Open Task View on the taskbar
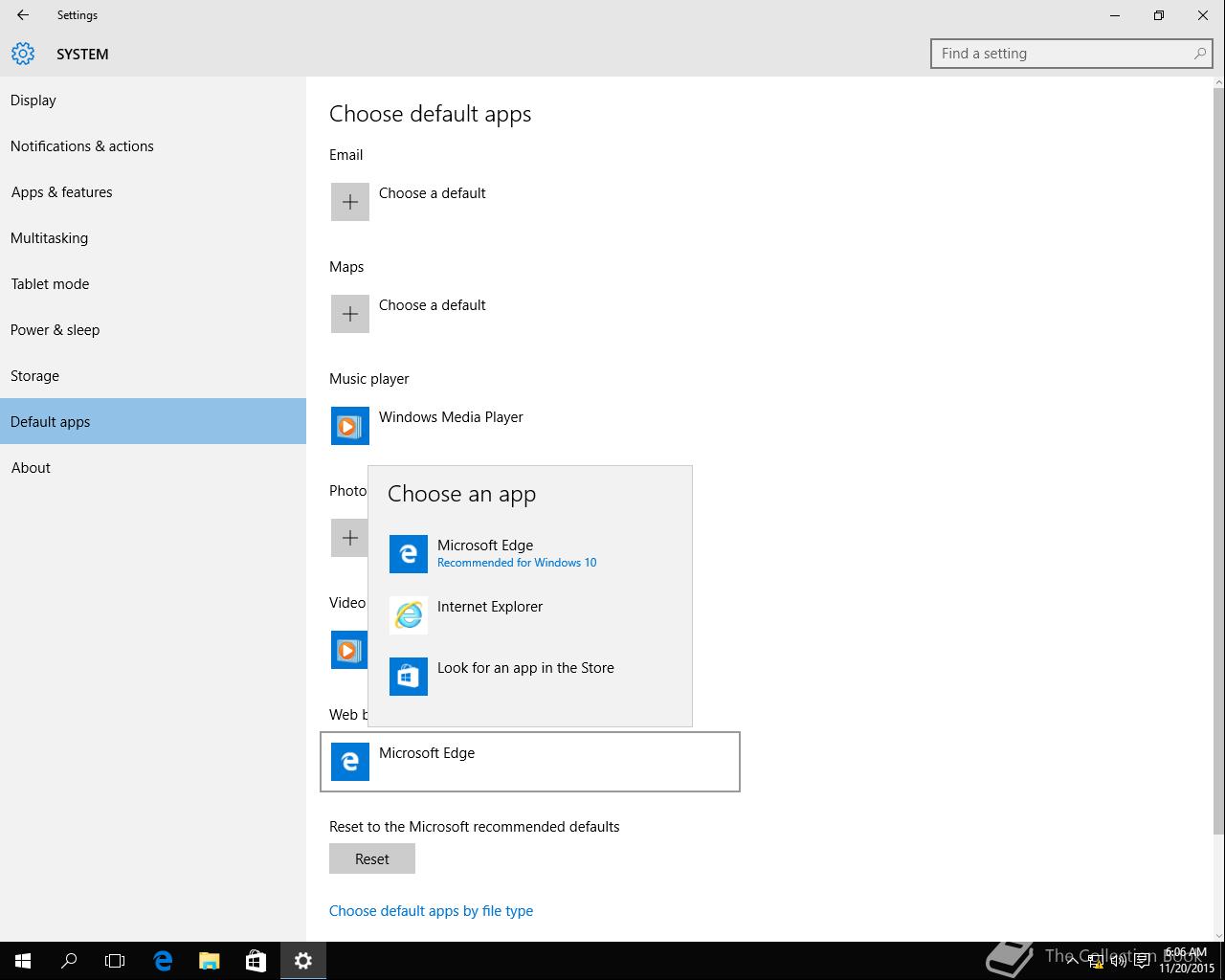 [115, 961]
